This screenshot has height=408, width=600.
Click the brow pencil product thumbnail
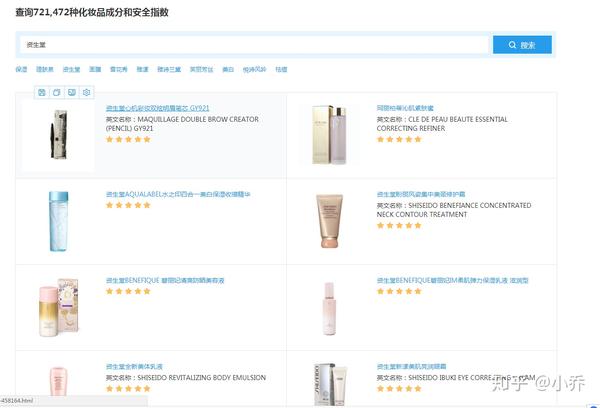click(59, 134)
